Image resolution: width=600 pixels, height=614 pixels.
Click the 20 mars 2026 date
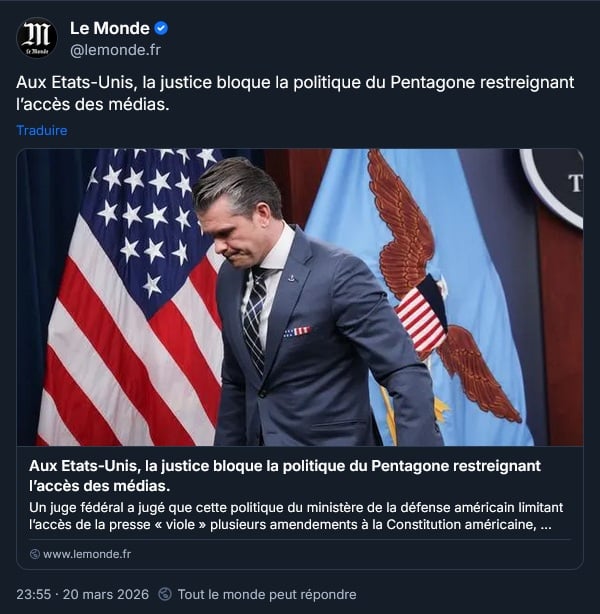tap(106, 594)
